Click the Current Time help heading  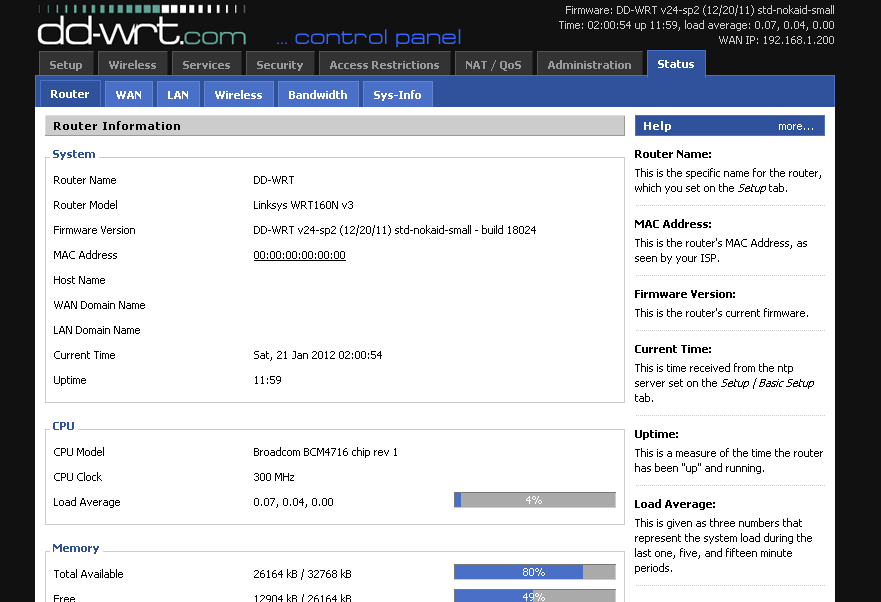673,349
